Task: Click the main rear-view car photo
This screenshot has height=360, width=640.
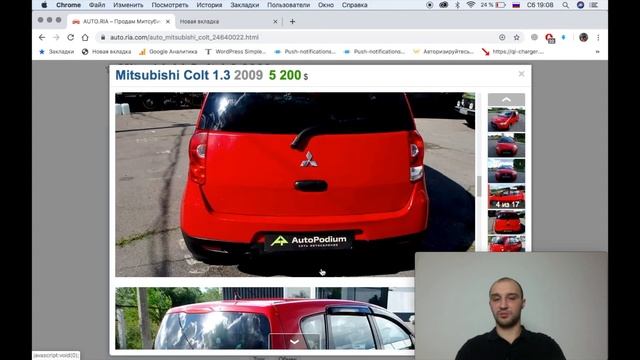Action: (x=295, y=184)
